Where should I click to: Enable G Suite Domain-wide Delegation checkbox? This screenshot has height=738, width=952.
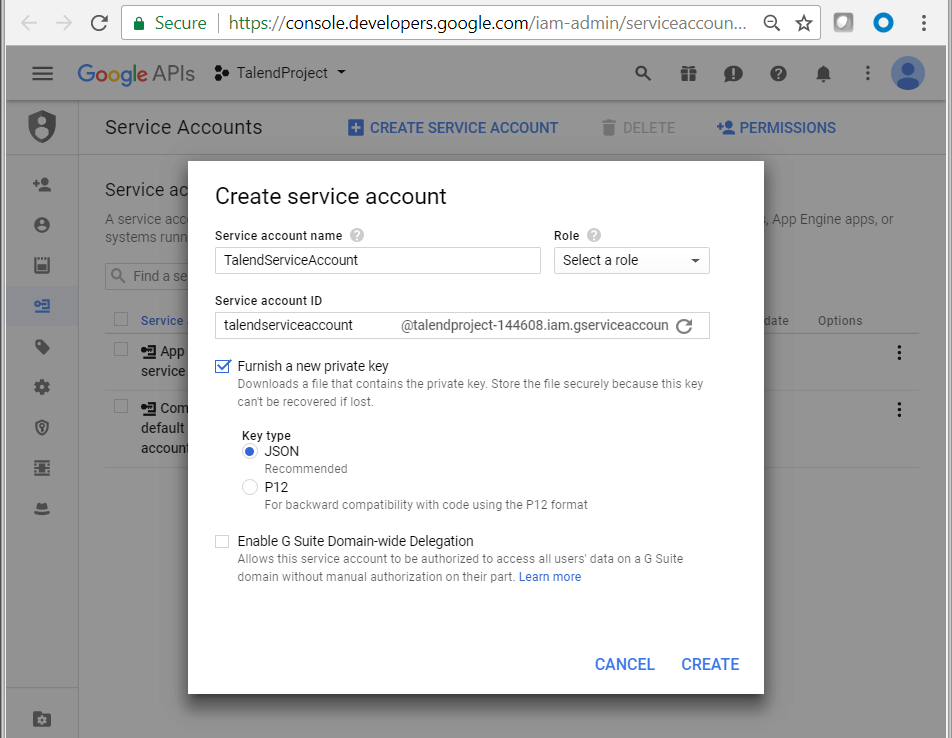click(222, 541)
